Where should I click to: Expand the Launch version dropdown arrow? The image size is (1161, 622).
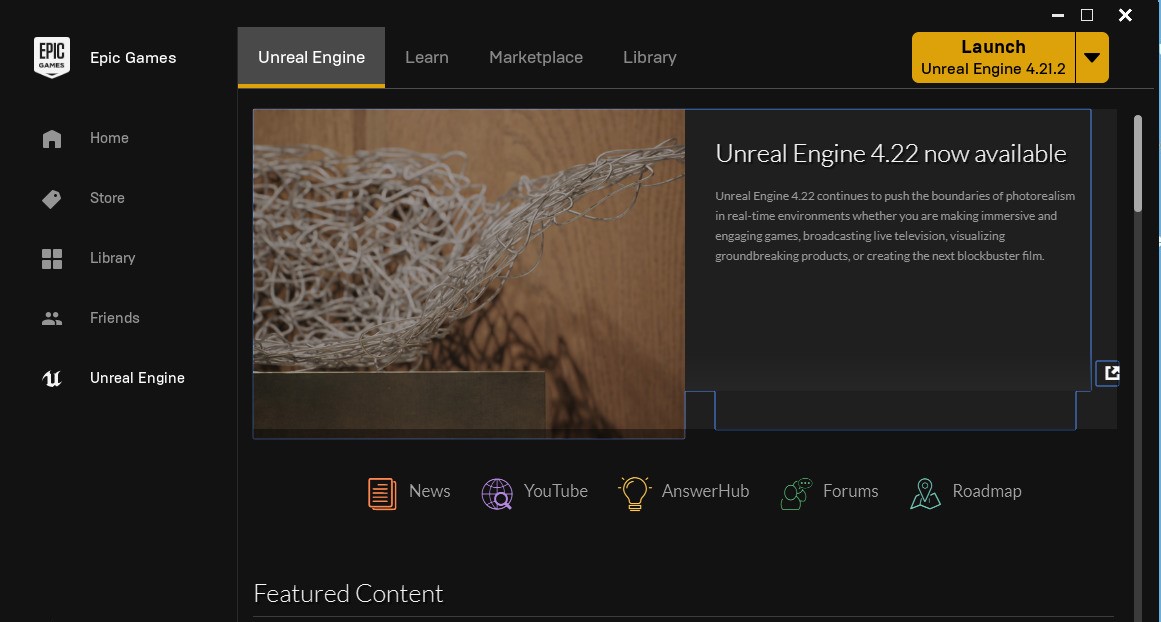point(1093,57)
